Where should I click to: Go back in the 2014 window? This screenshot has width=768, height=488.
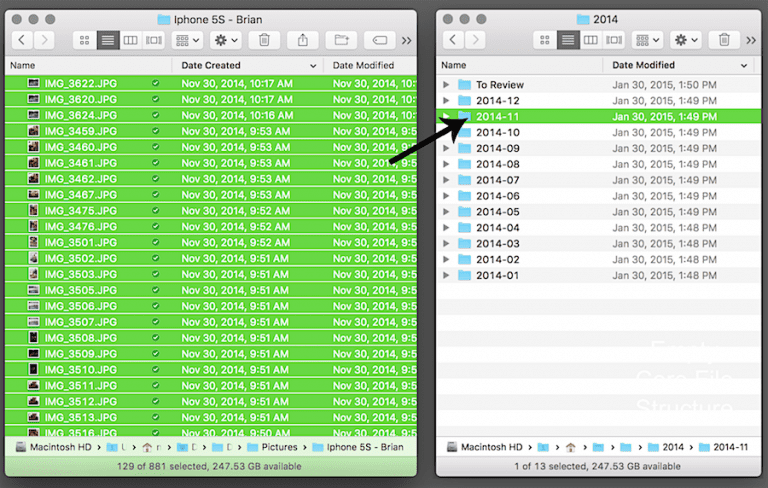(453, 40)
